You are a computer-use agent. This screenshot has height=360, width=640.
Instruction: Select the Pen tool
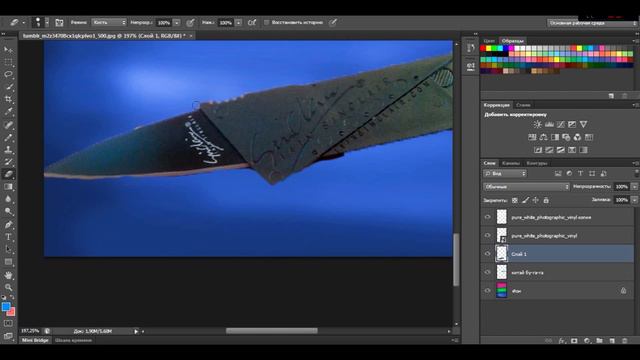pos(8,224)
